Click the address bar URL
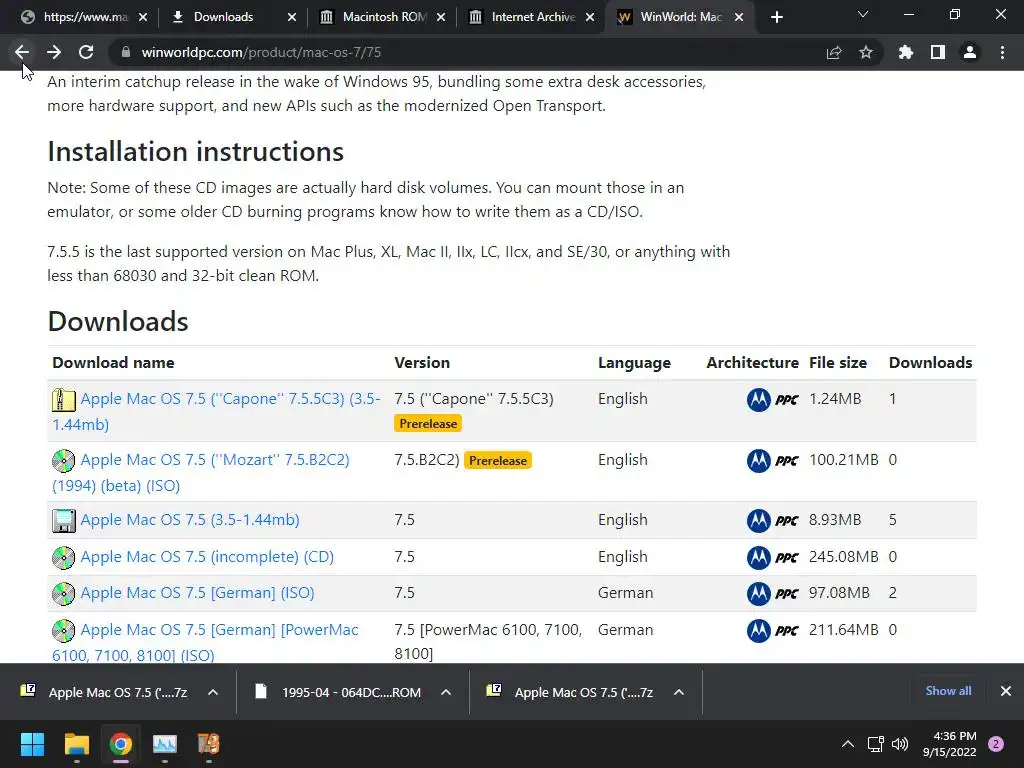 coord(261,52)
